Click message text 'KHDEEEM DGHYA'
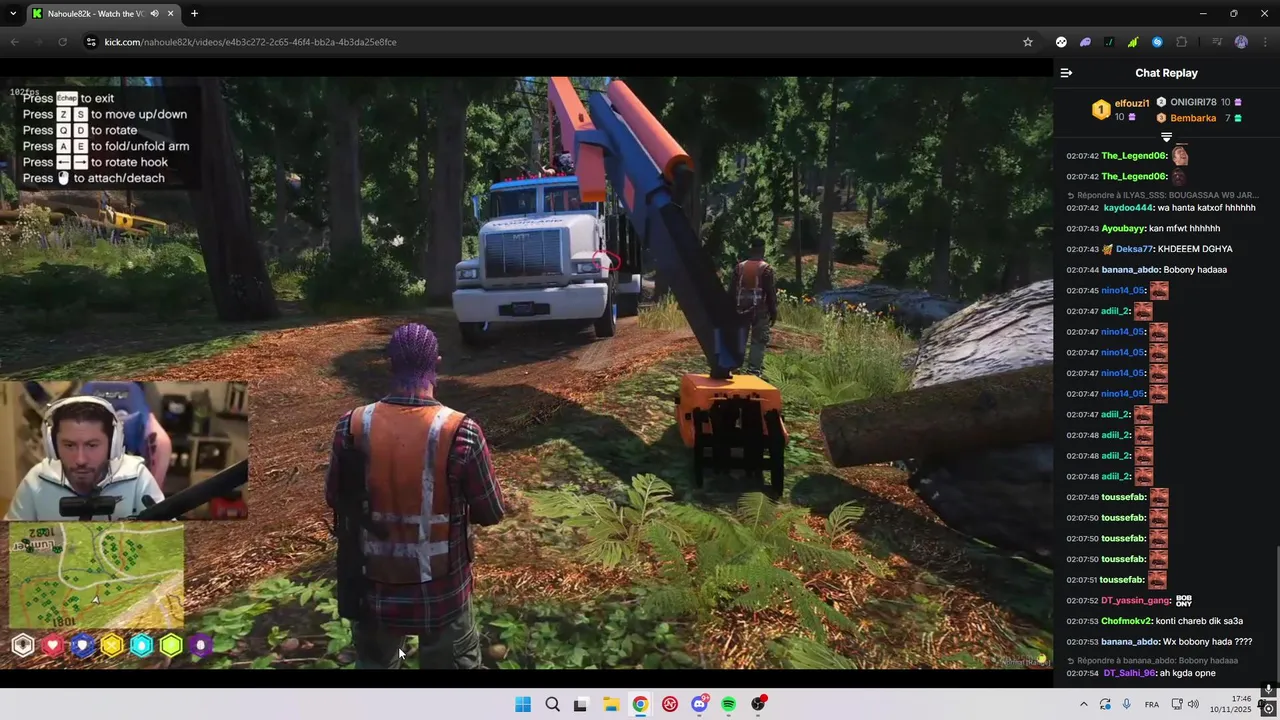This screenshot has width=1280, height=720. click(1195, 249)
